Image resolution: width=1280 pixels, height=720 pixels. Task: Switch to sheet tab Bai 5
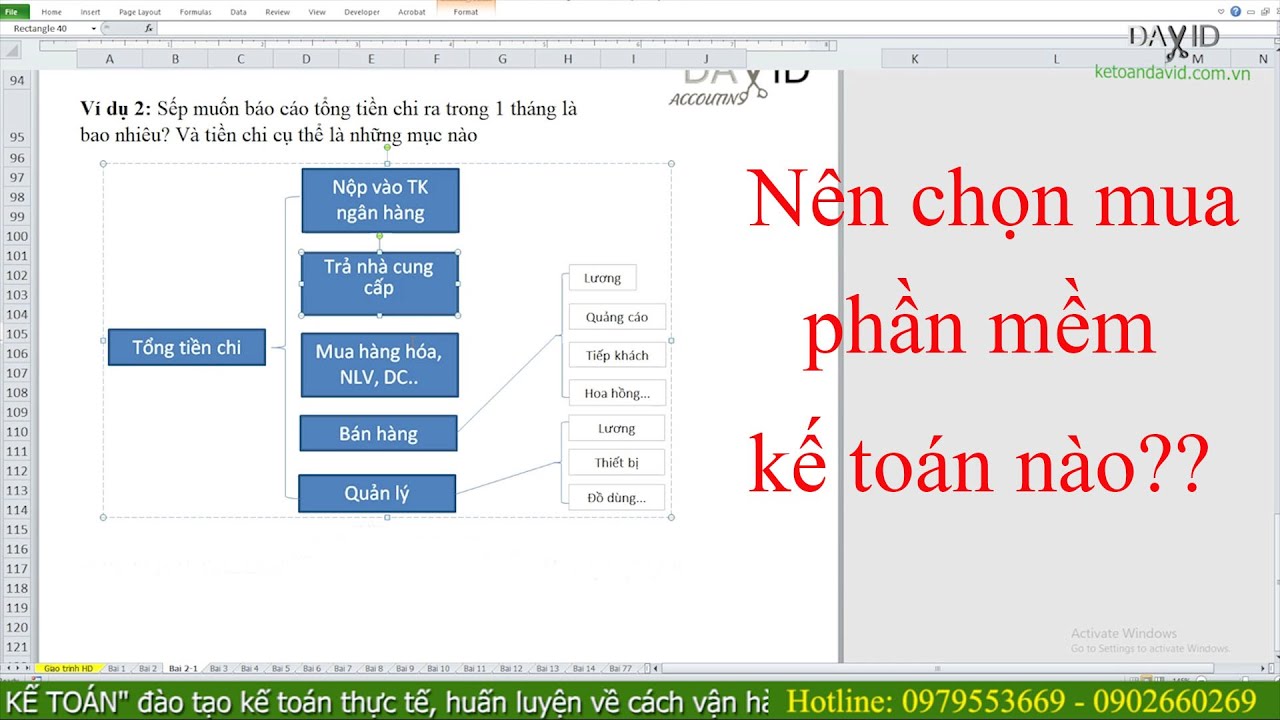tap(281, 668)
